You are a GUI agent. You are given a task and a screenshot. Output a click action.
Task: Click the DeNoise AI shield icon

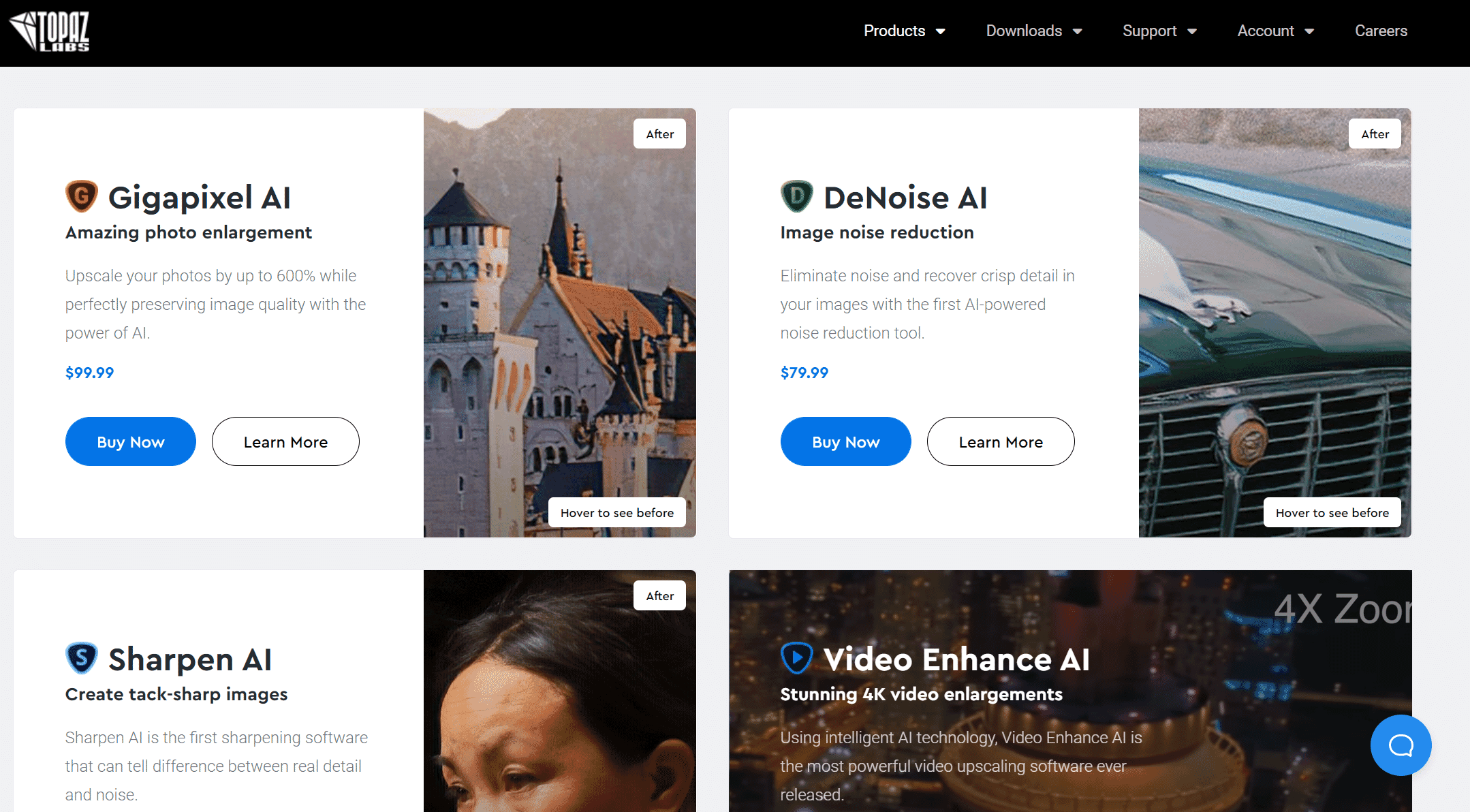(797, 197)
